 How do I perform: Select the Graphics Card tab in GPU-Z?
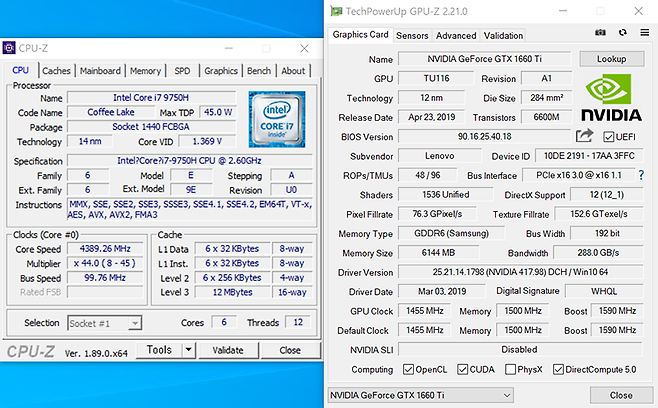(x=360, y=34)
